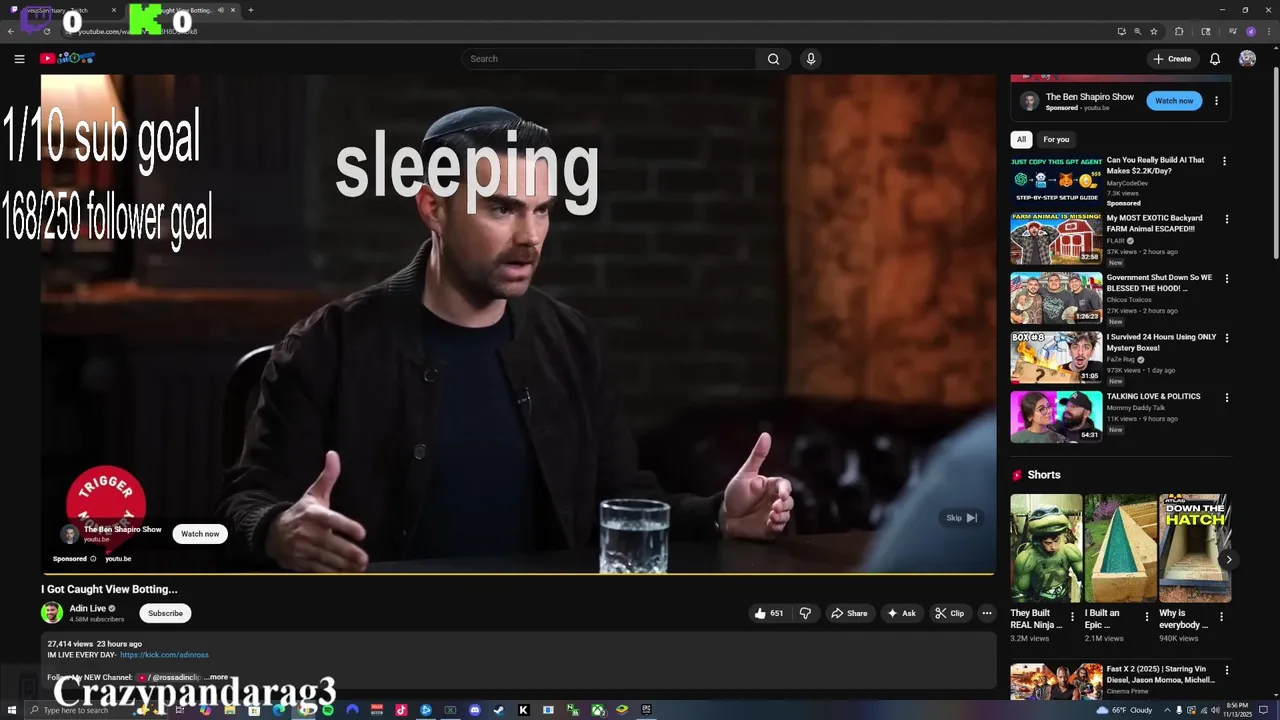This screenshot has width=1280, height=720.
Task: Switch to Caught View Botting tab
Action: [183, 10]
